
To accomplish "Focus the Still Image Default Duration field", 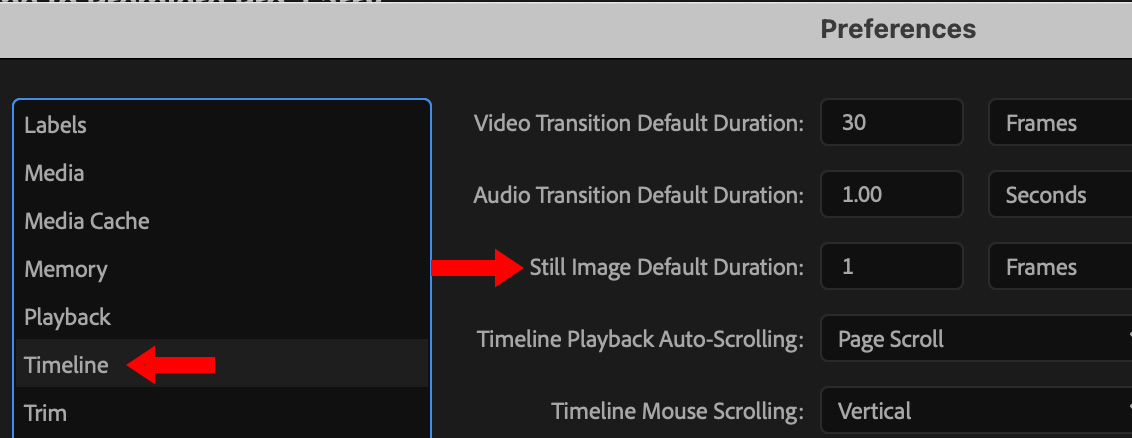I will pos(891,267).
